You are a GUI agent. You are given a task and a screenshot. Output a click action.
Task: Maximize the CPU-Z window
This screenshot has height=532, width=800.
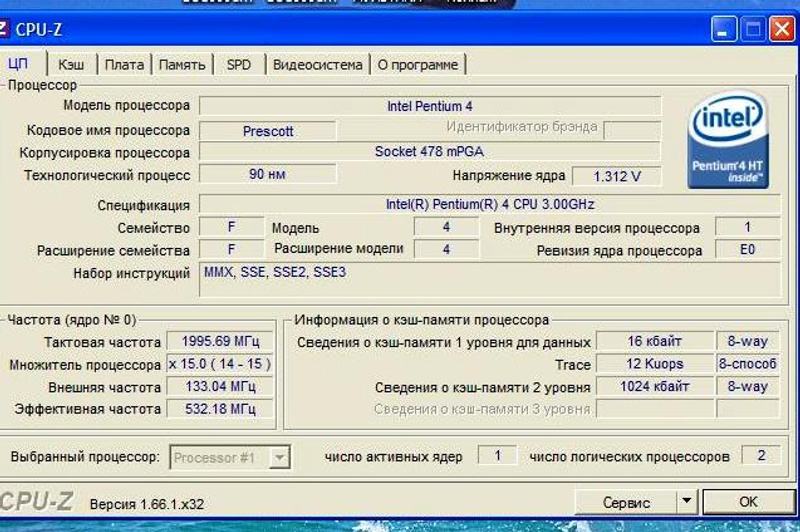753,29
